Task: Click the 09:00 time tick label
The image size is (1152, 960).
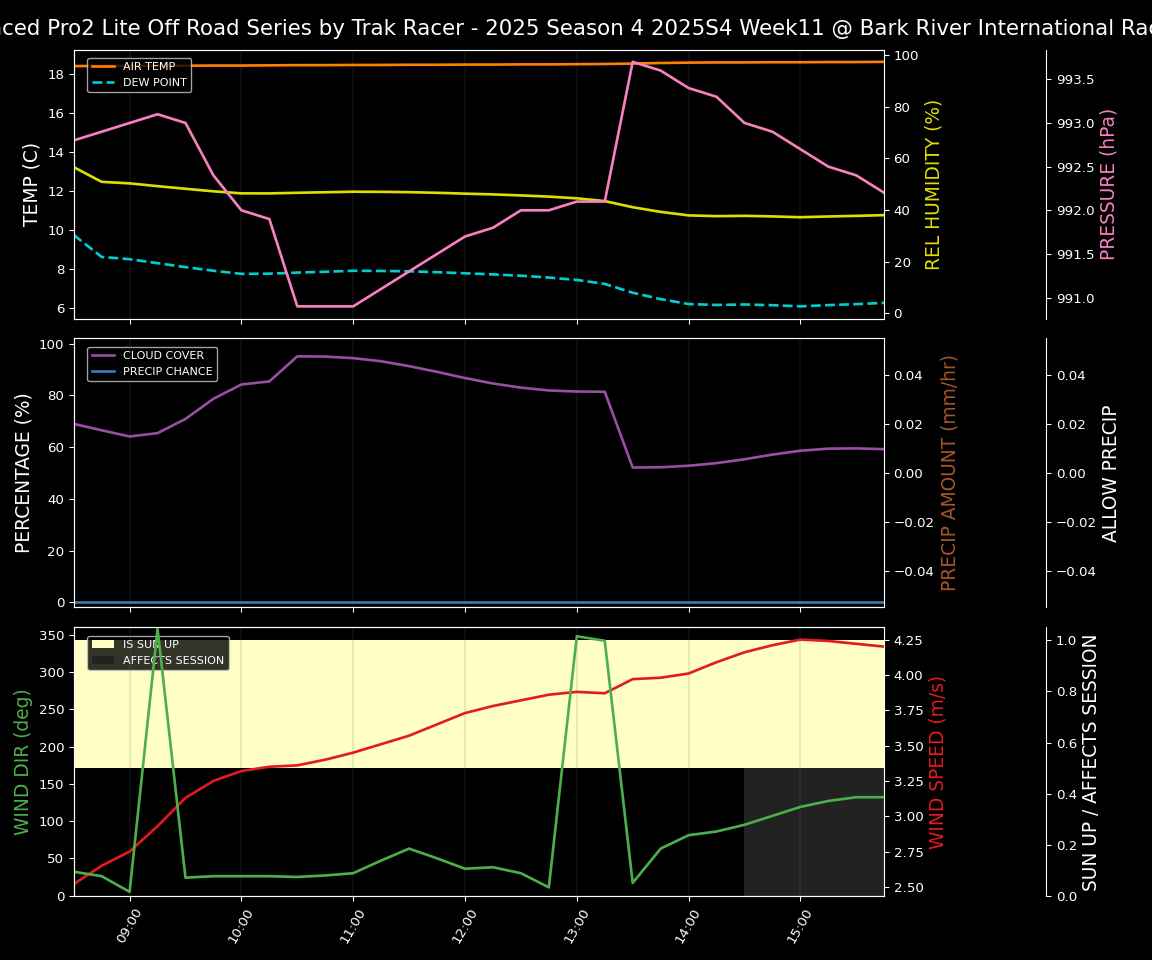Action: pos(130,926)
